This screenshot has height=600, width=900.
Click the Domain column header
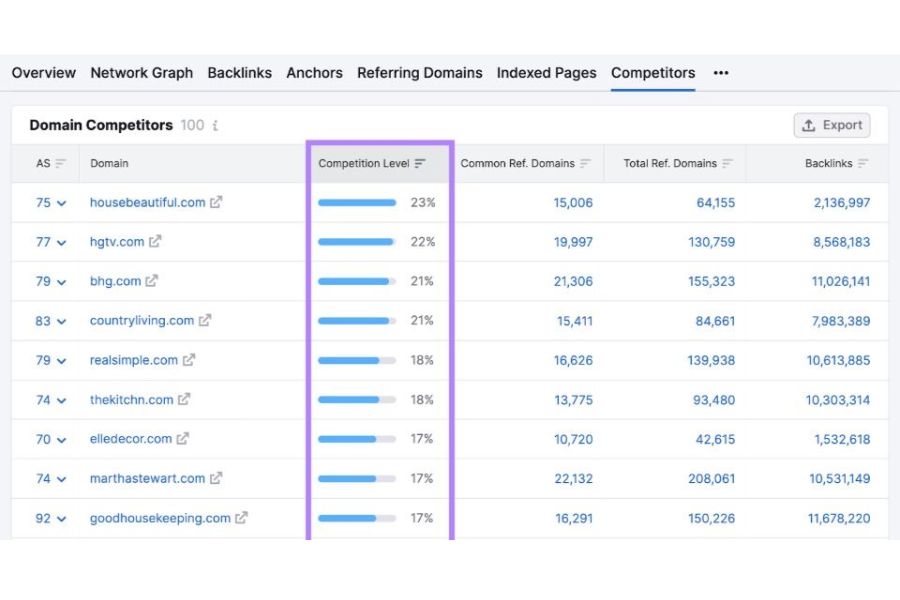109,164
